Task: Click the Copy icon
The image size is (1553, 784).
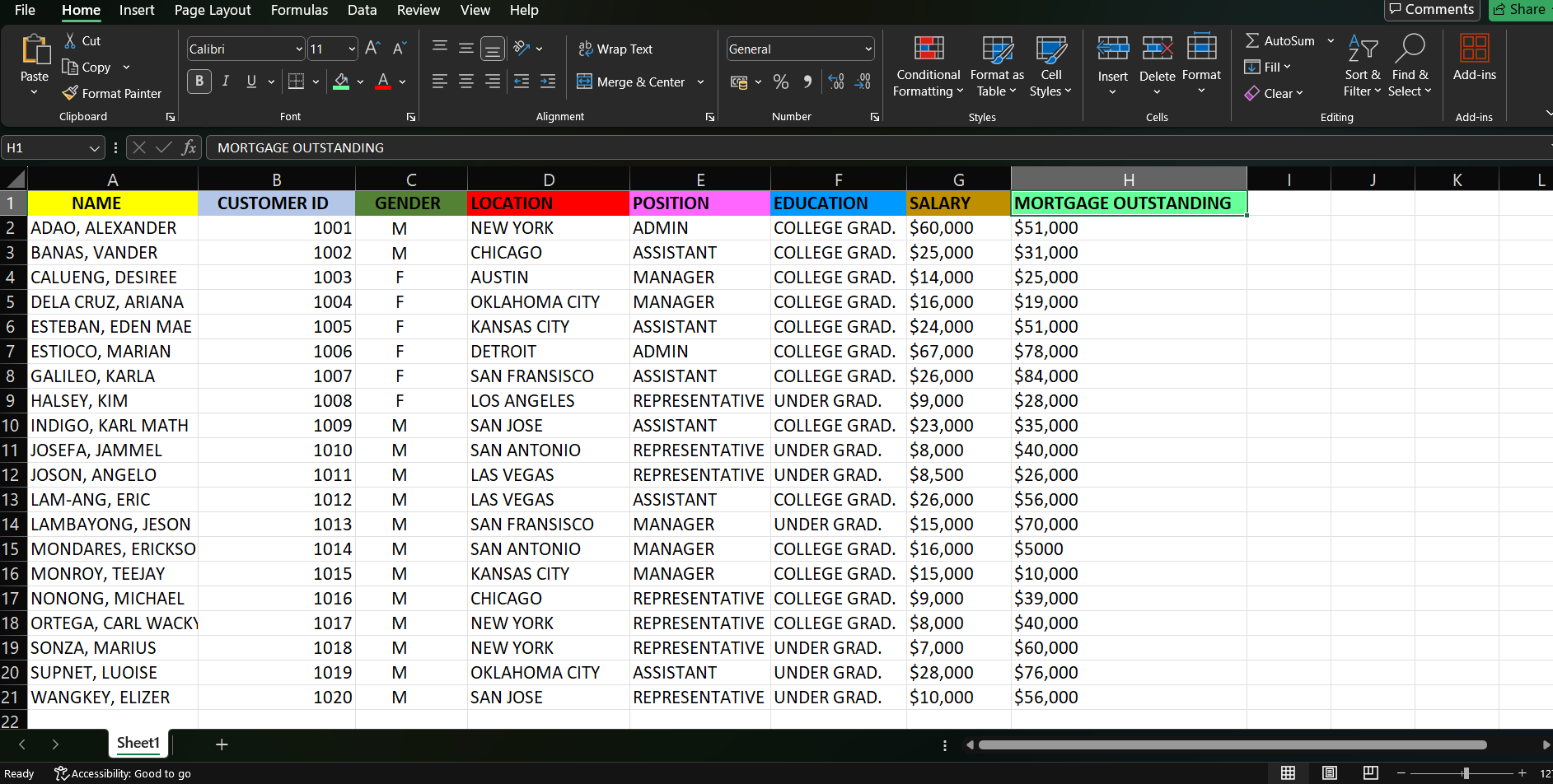Action: coord(70,67)
